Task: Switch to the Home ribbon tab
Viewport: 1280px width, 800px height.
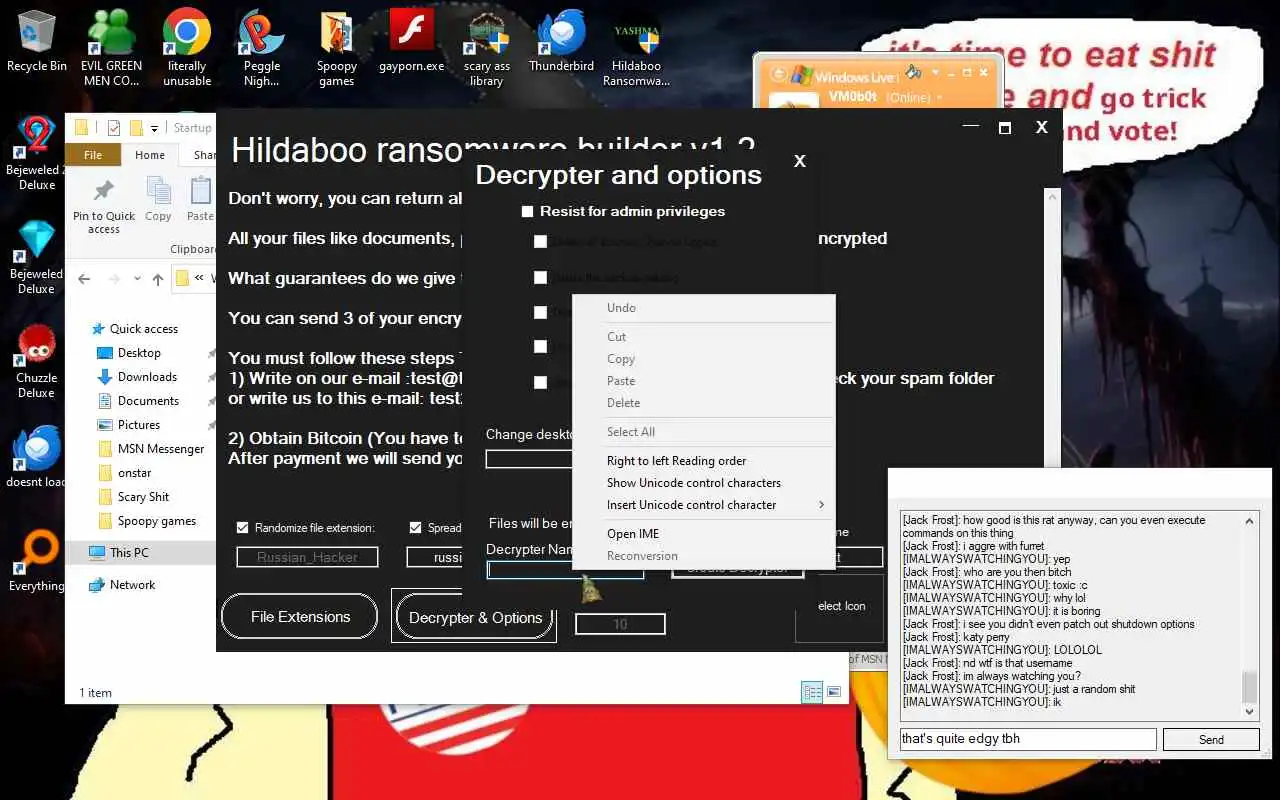Action: 150,155
